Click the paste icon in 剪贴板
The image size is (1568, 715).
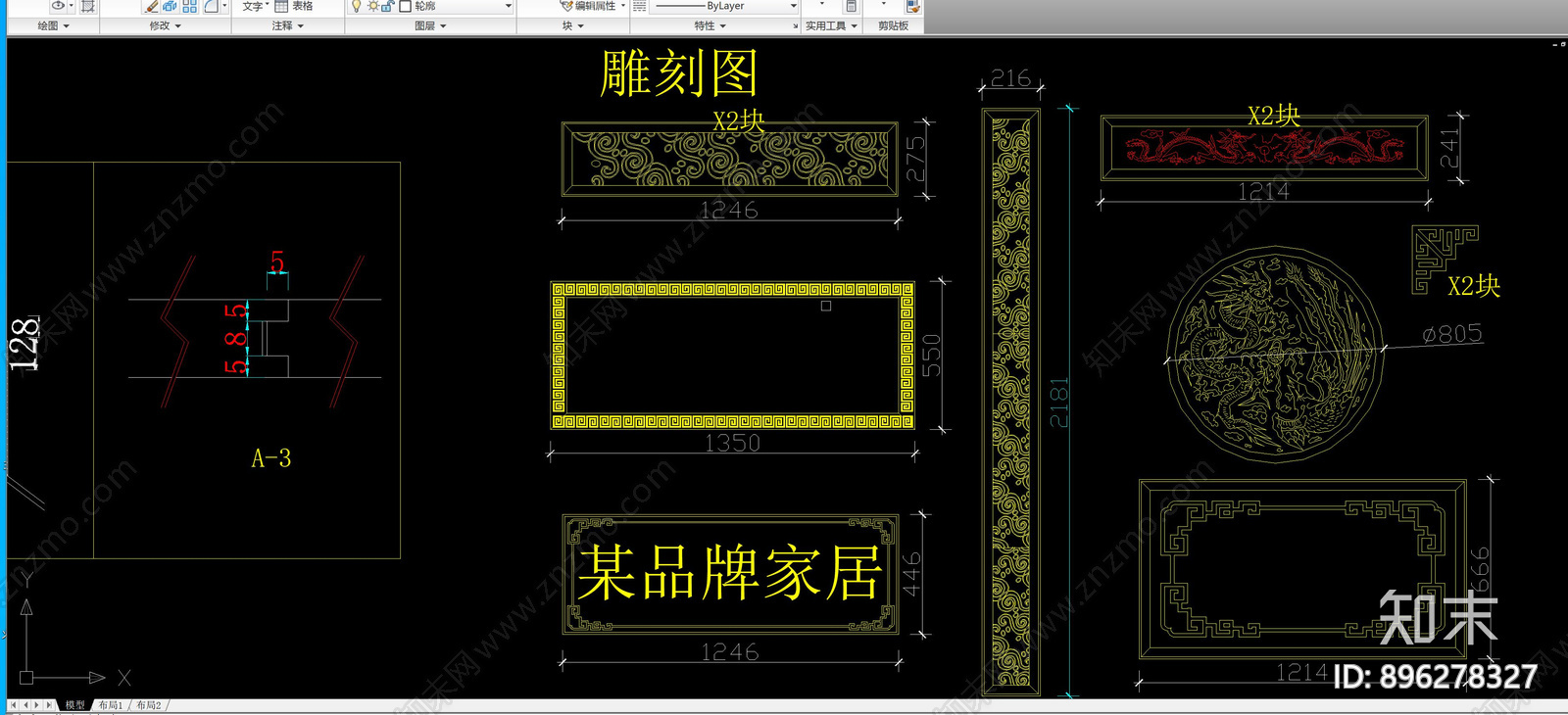point(912,6)
